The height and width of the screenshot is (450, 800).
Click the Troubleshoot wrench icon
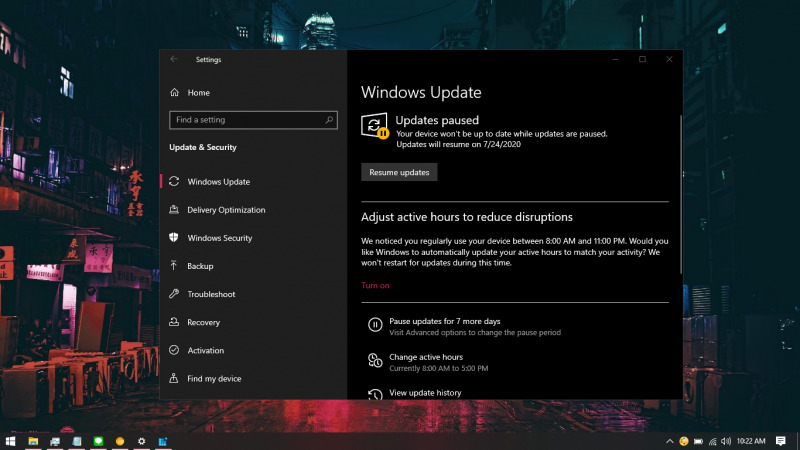[x=174, y=293]
